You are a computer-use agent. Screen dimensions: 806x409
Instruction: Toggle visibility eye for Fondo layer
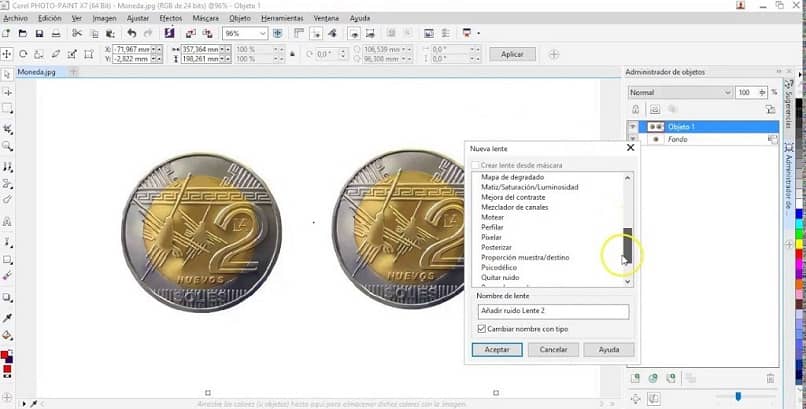633,139
